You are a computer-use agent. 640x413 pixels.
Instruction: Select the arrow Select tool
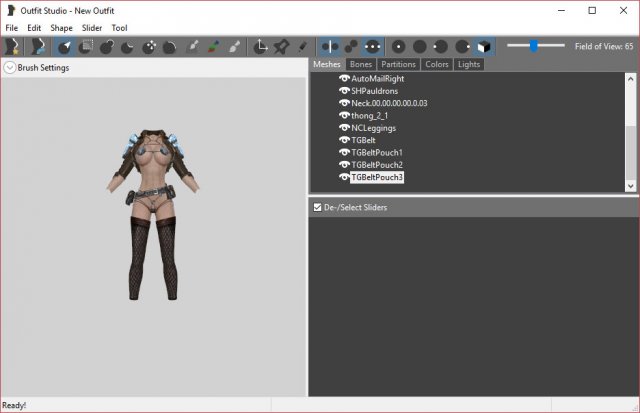pyautogui.click(x=65, y=46)
